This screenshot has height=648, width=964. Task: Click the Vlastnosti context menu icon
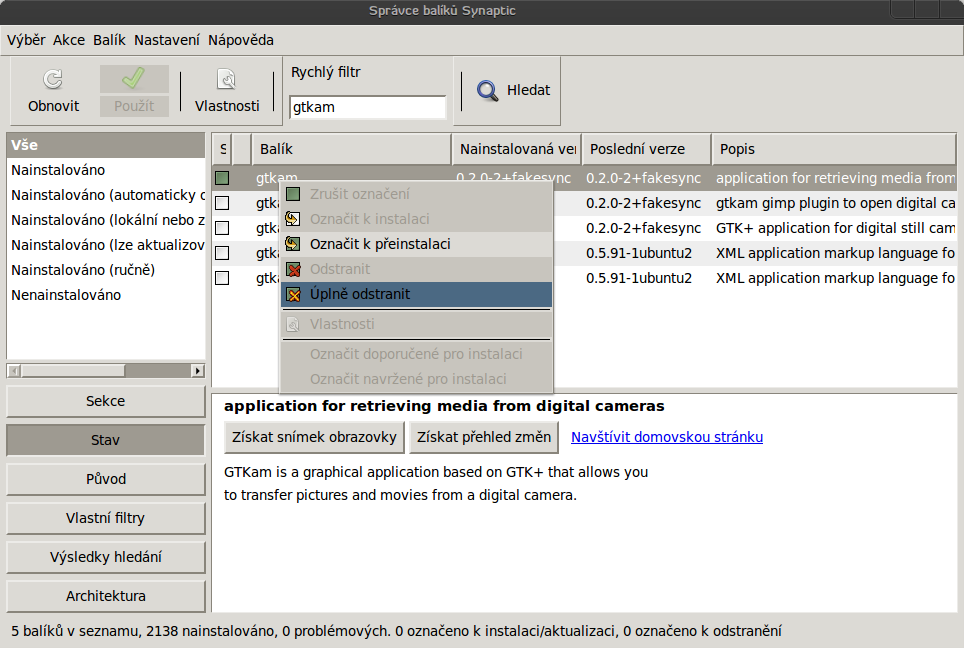(293, 324)
